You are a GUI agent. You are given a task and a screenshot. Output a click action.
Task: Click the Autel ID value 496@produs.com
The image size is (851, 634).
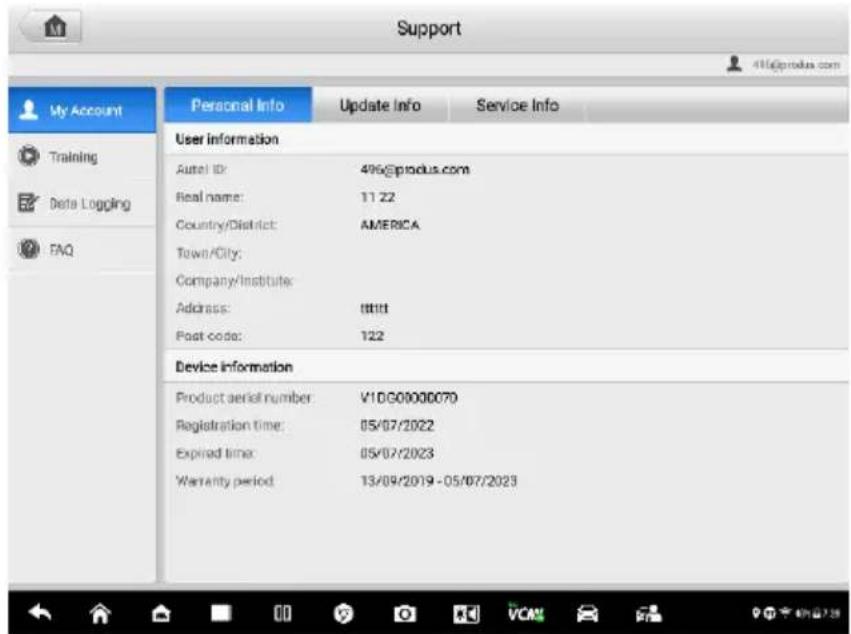tap(415, 169)
